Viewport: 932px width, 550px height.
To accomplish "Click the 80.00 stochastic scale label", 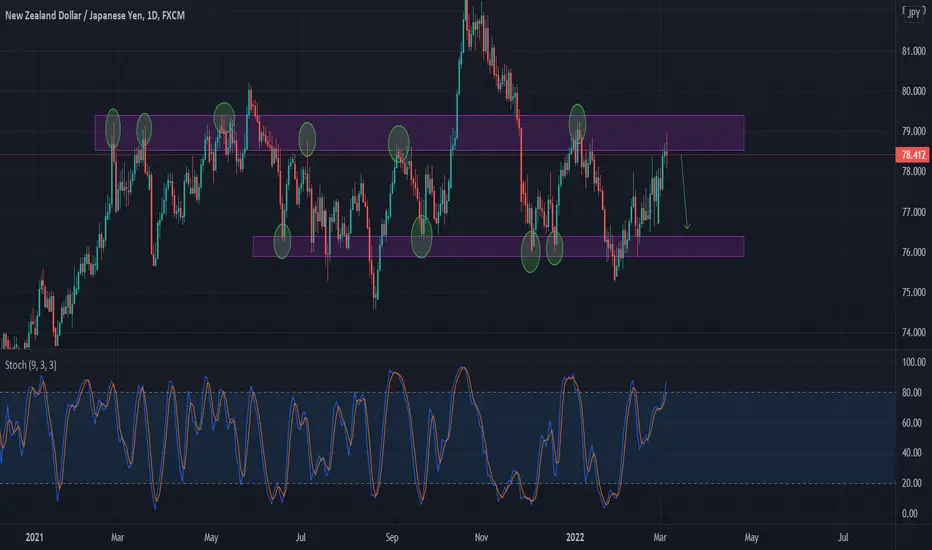I will tap(912, 392).
